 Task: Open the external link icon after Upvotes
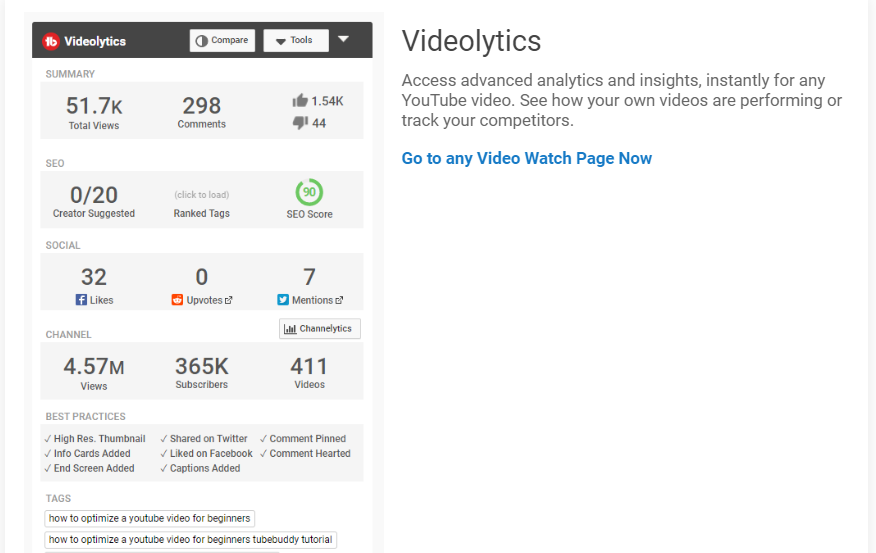tap(228, 301)
